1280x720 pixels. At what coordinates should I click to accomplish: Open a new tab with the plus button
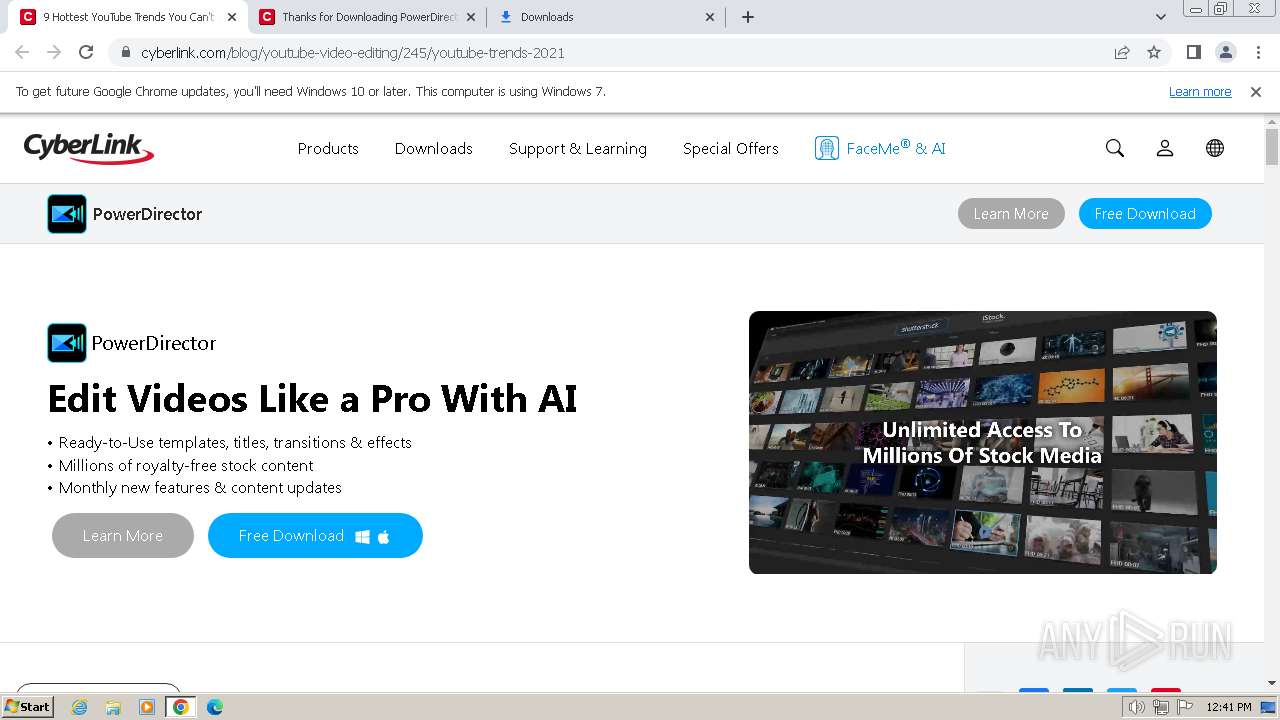pyautogui.click(x=748, y=17)
